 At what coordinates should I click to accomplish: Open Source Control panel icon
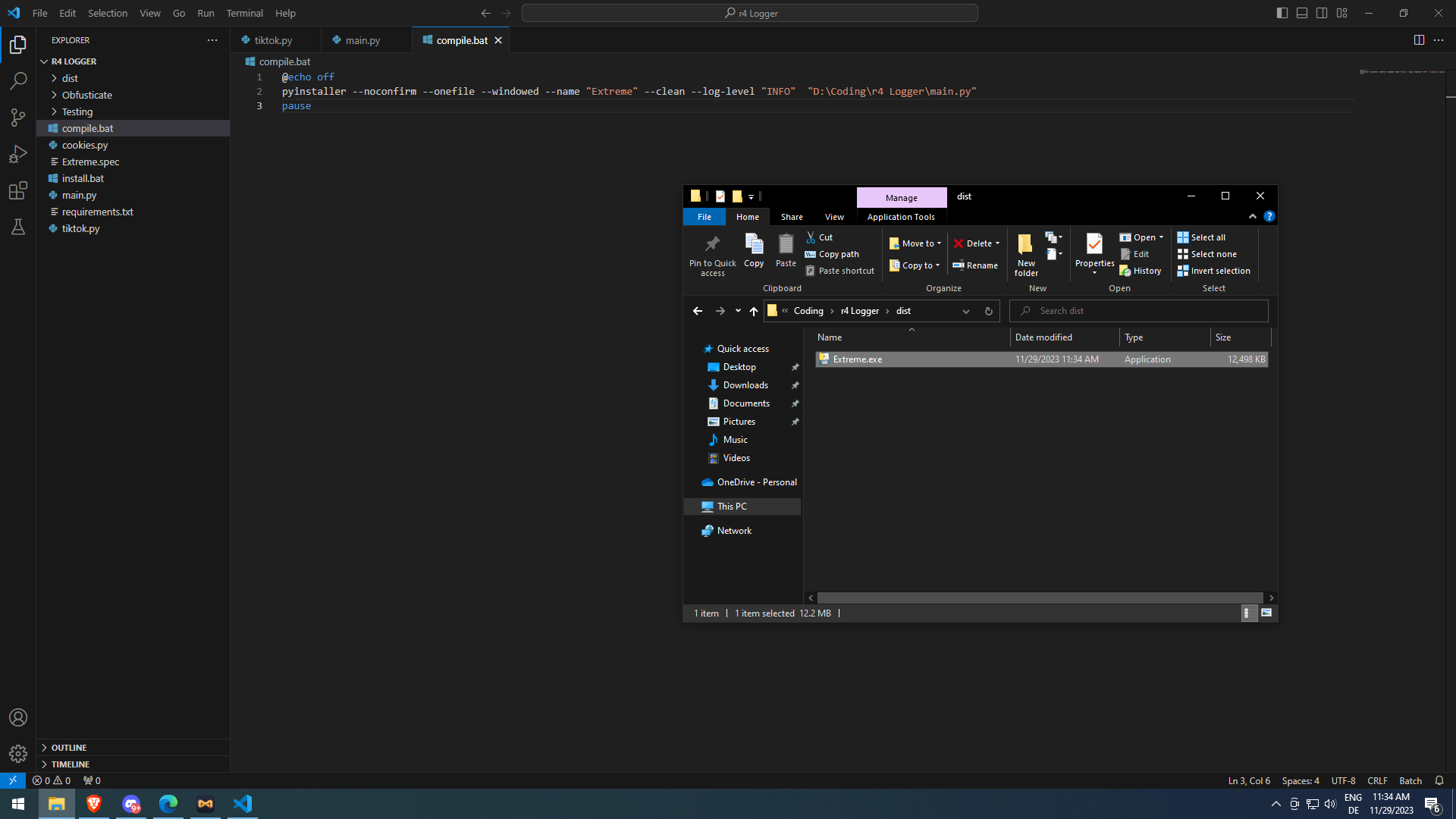18,117
